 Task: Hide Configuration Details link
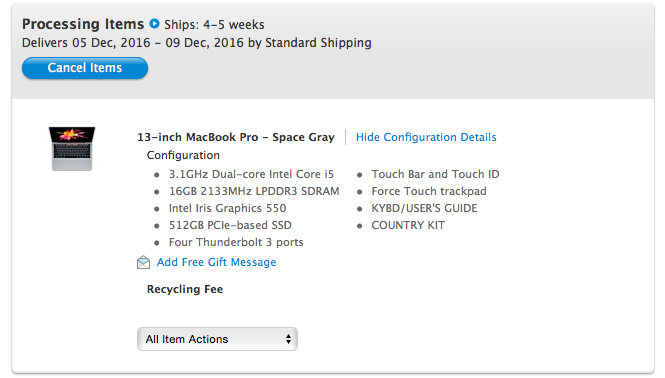click(x=426, y=137)
